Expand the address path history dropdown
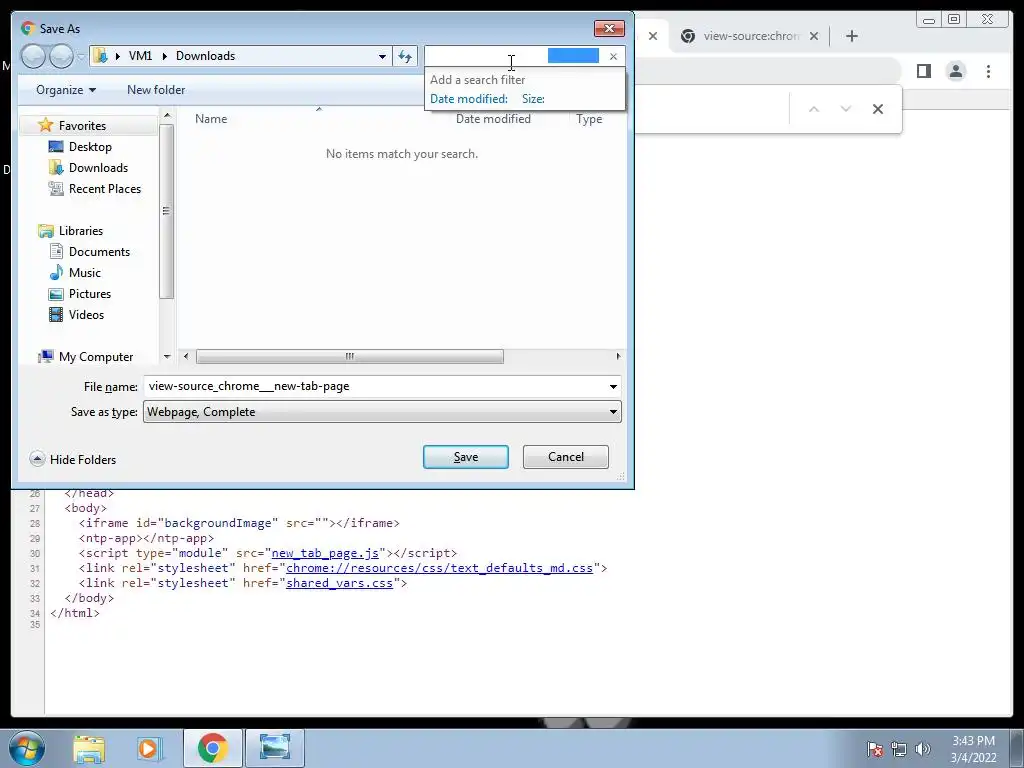The image size is (1024, 768). (382, 56)
